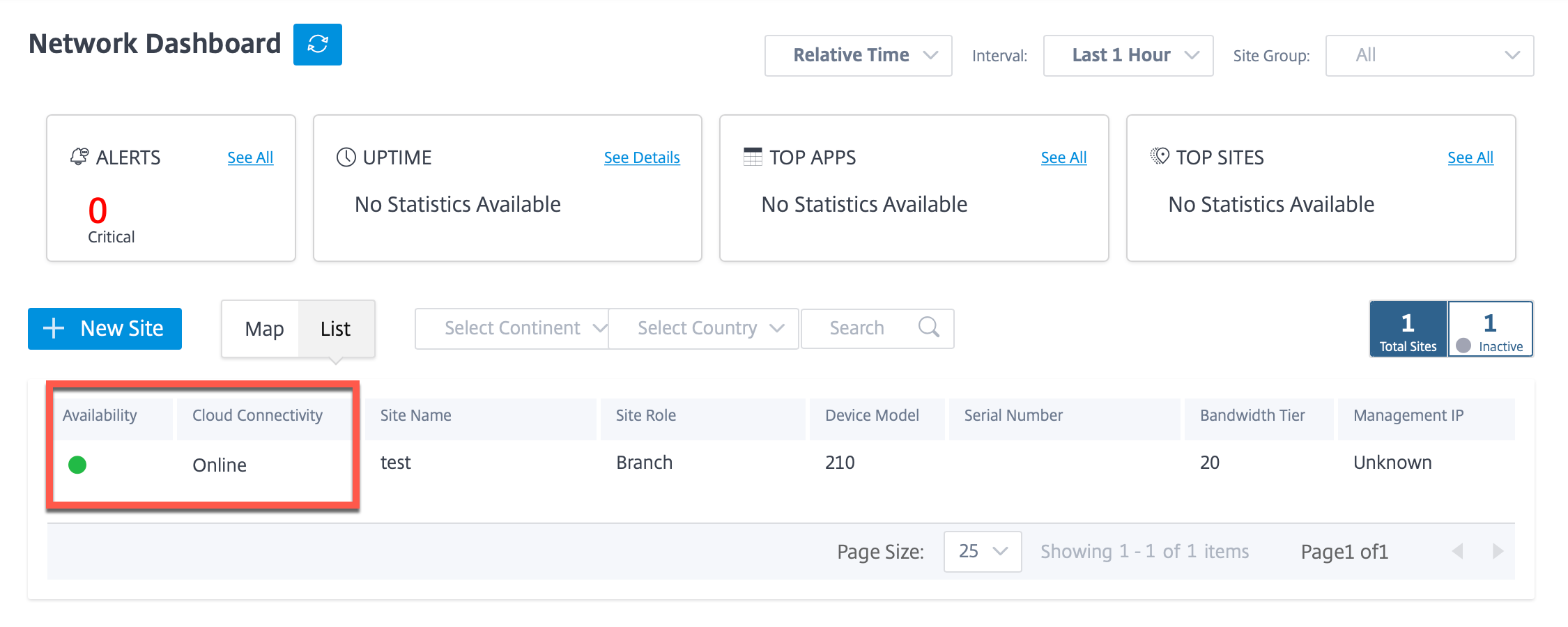Click the uptime clock icon
Image resolution: width=1568 pixels, height=627 pixels.
(346, 157)
